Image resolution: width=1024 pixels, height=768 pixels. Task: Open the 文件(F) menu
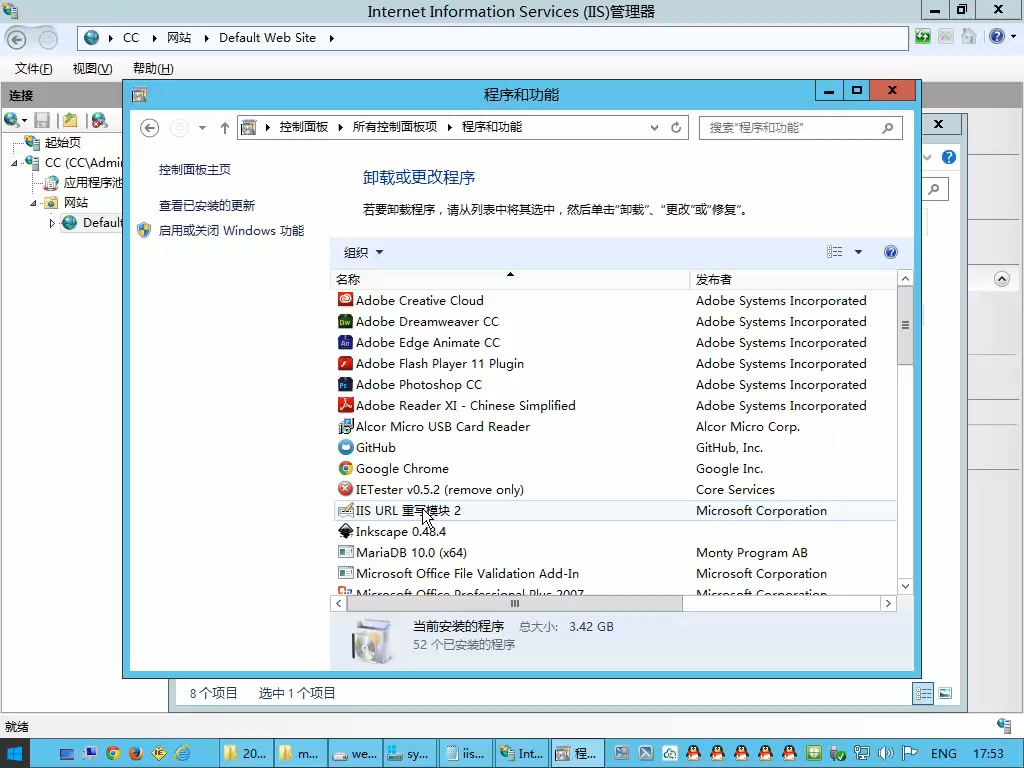(33, 69)
